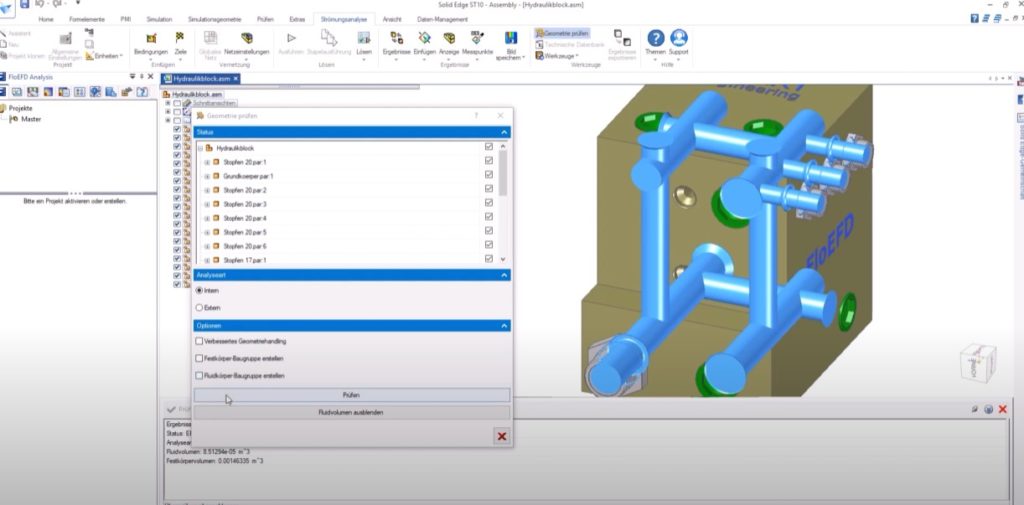The image size is (1024, 505).
Task: Uncheck the Hydraulikblock status checkbox
Action: [x=488, y=147]
